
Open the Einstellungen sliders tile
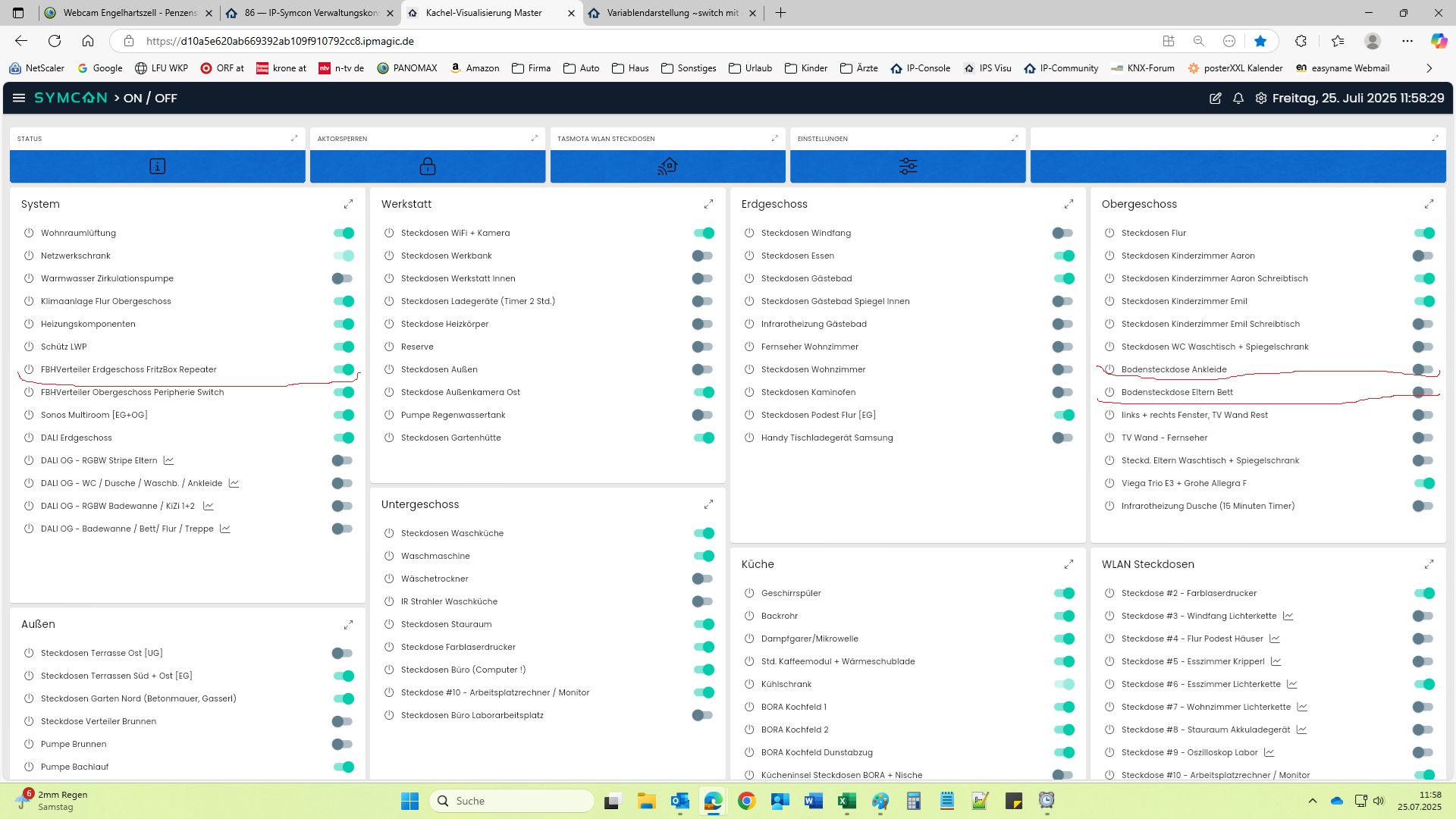[x=908, y=166]
